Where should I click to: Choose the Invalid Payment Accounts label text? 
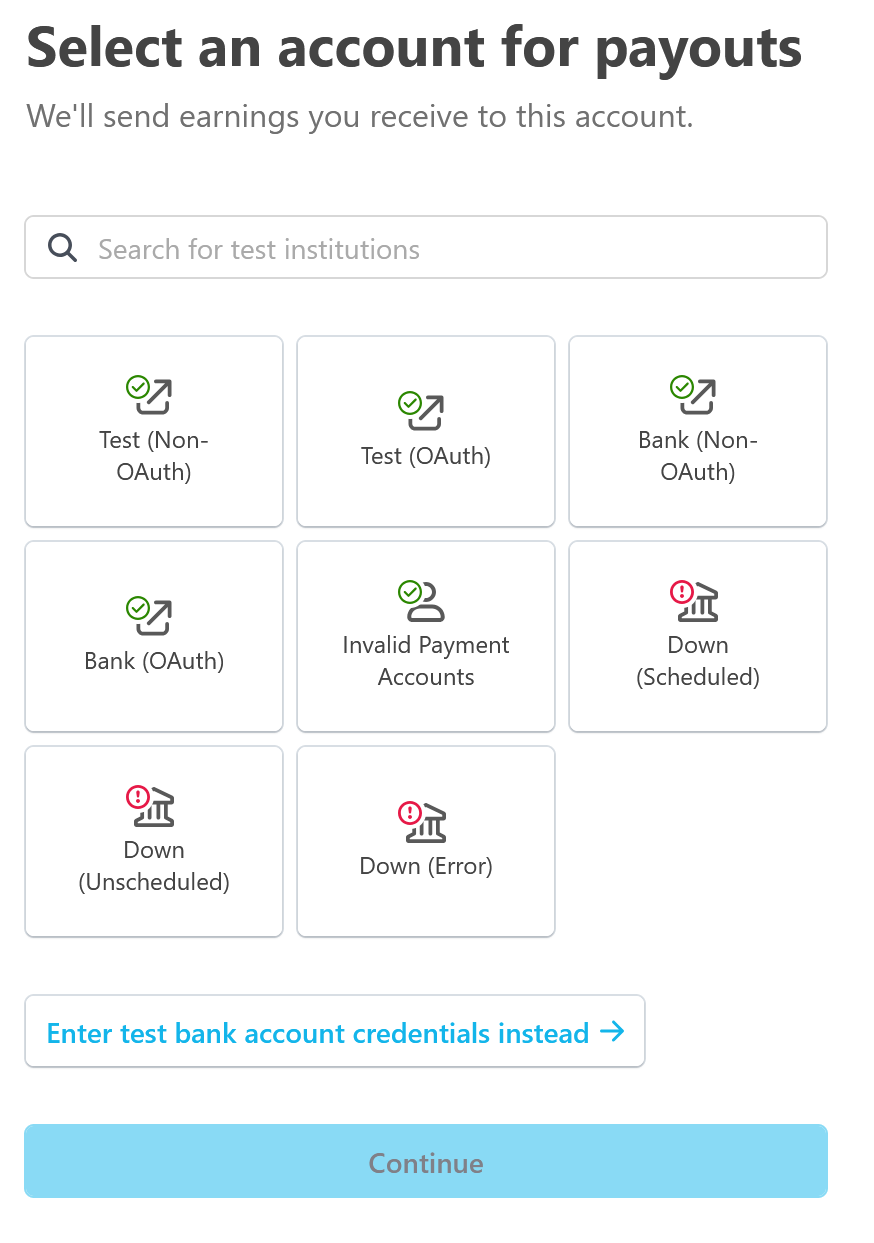pos(426,661)
